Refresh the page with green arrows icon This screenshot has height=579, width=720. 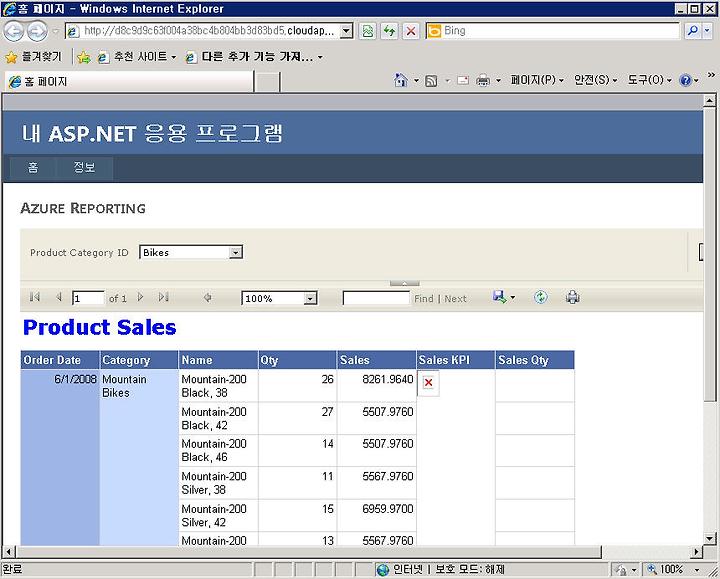pos(389,31)
